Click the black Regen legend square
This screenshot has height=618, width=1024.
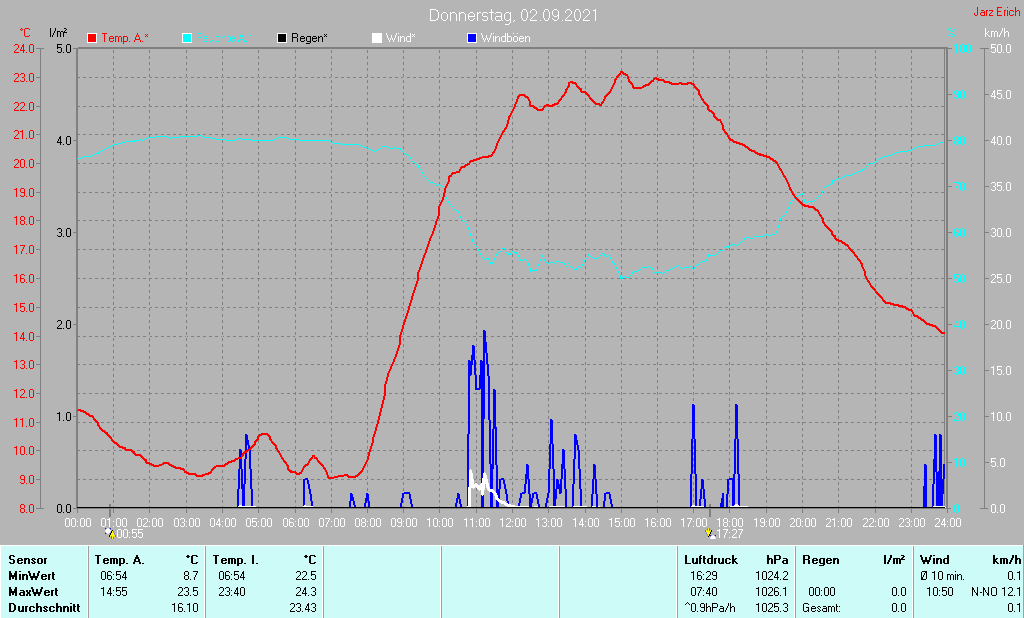point(282,38)
